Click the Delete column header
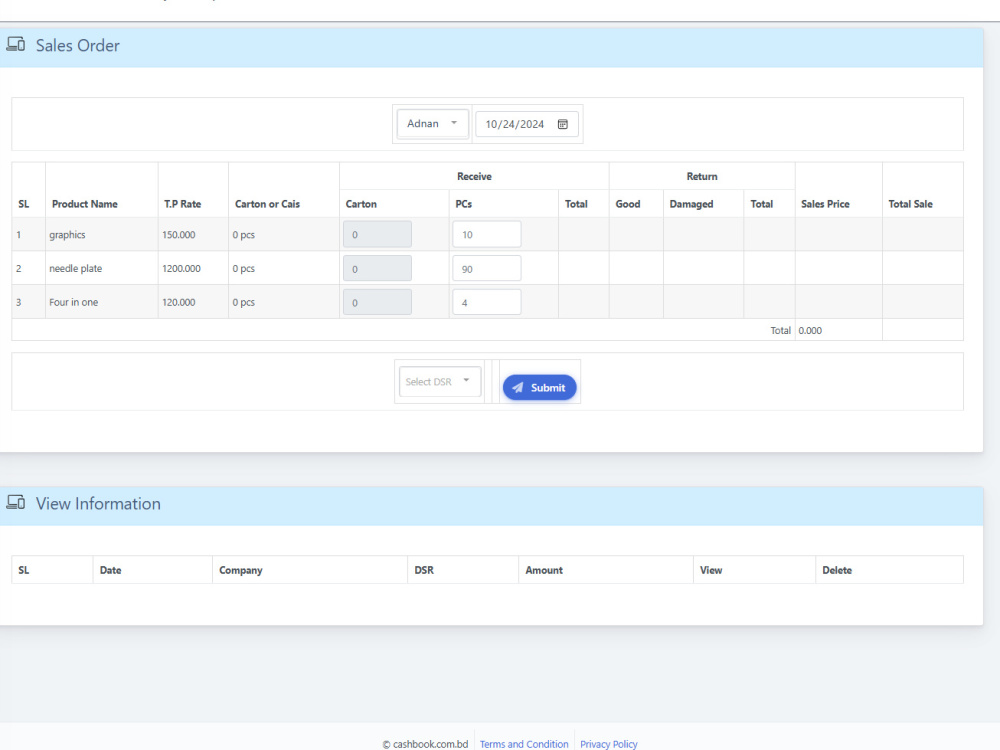The height and width of the screenshot is (750, 1000). (x=837, y=570)
